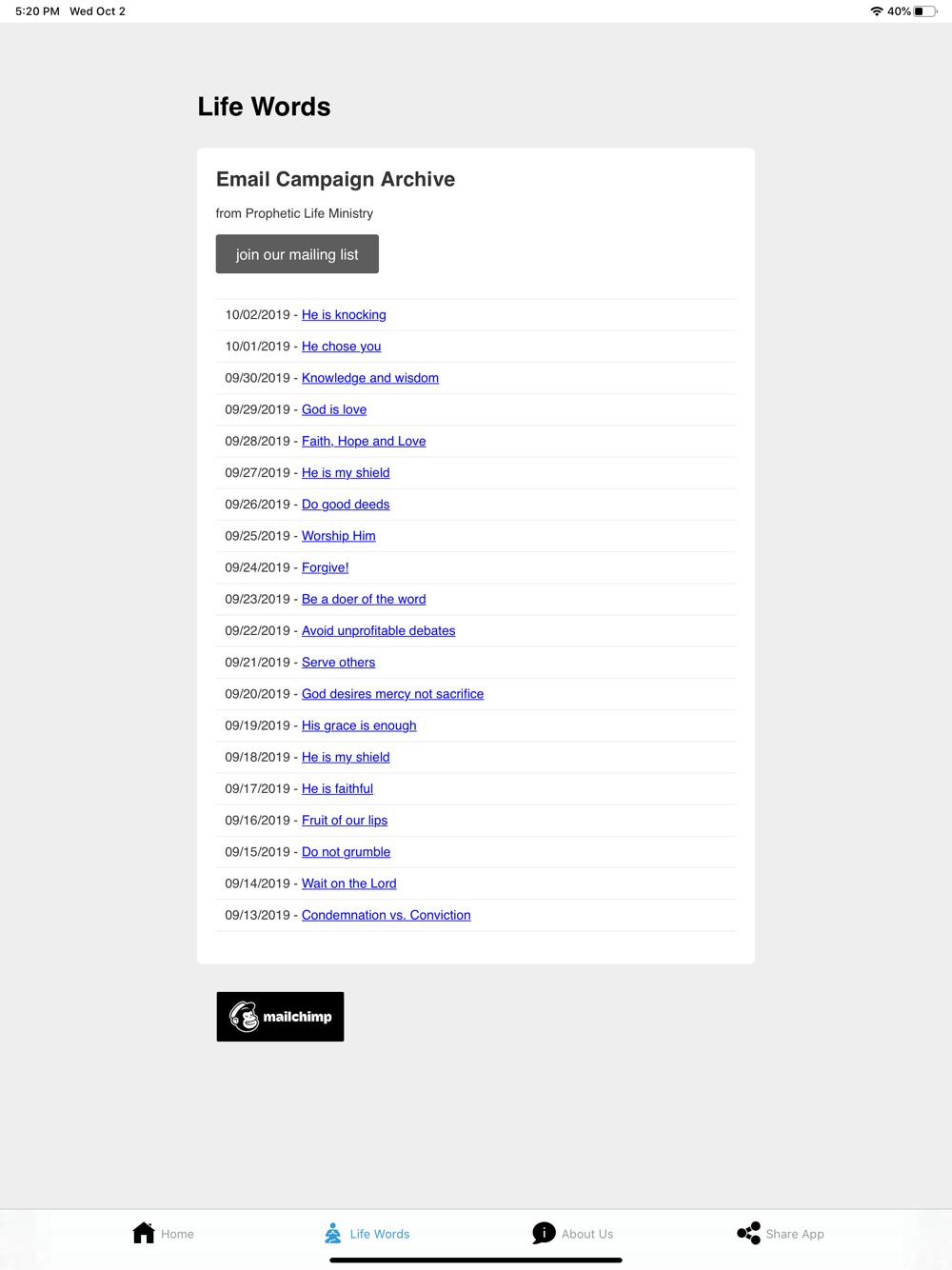Tap the Life Words praying figure icon
The image size is (952, 1270).
[x=332, y=1233]
